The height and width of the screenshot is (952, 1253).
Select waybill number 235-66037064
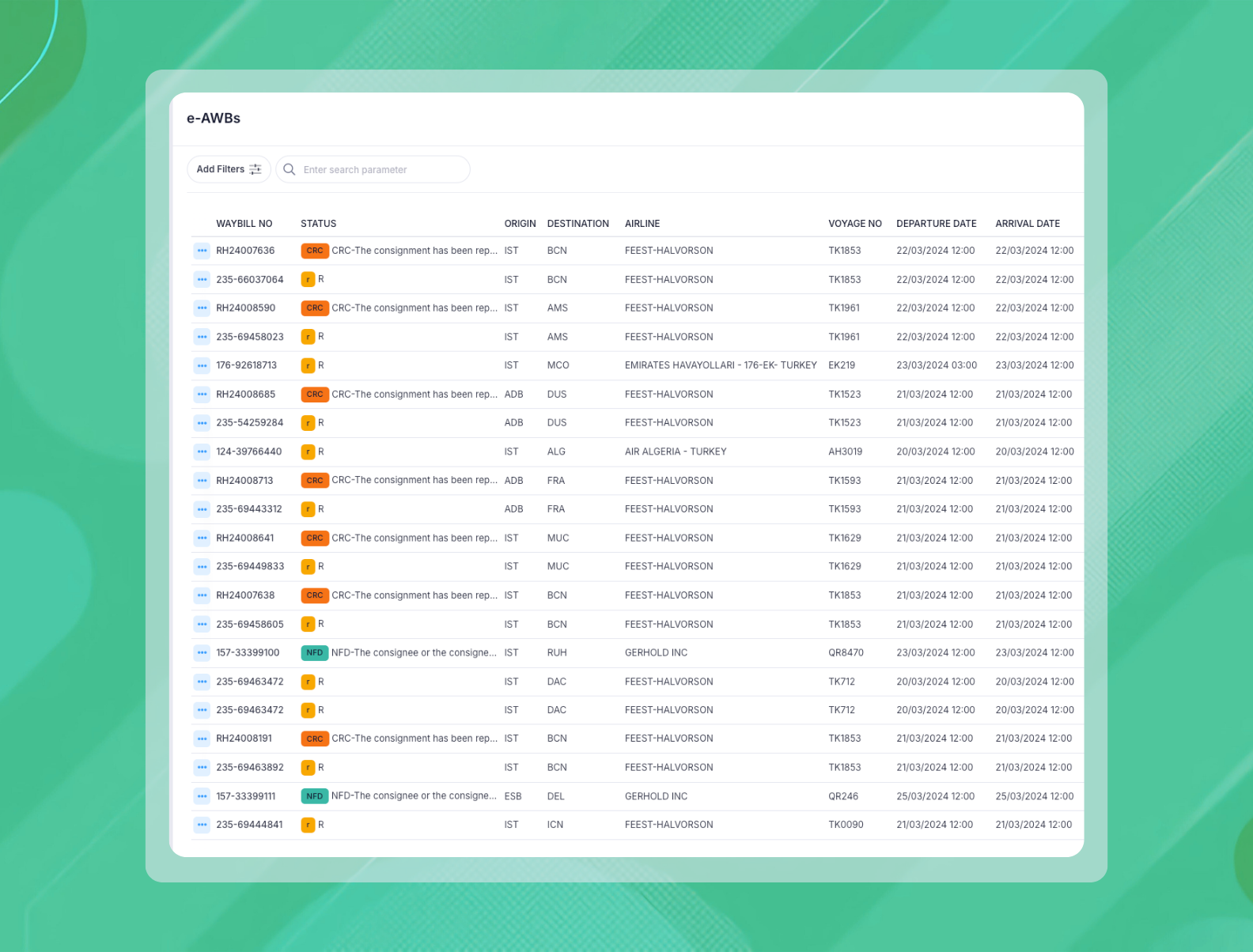(x=250, y=280)
